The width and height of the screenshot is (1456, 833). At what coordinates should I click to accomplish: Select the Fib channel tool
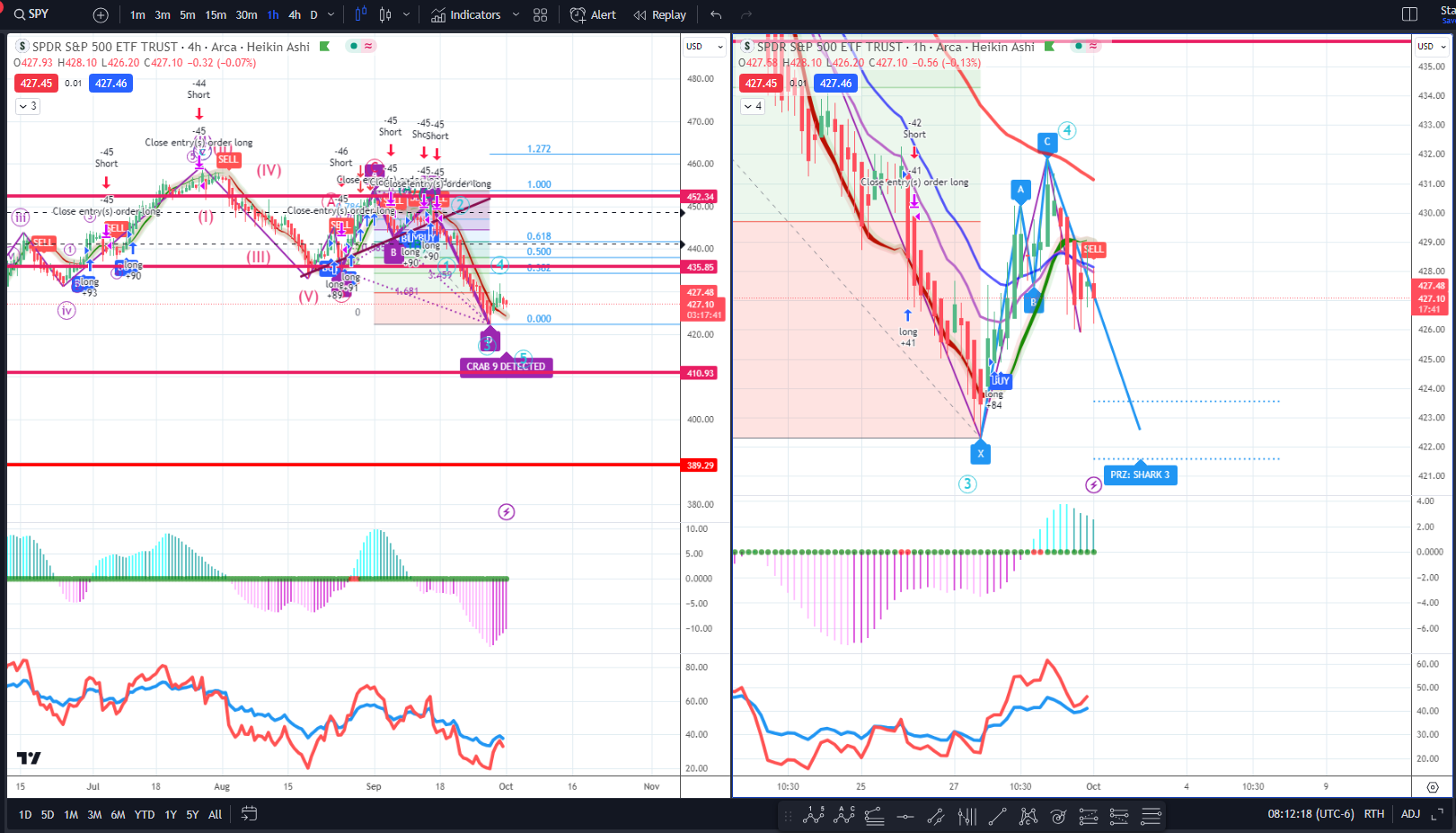tap(1119, 816)
